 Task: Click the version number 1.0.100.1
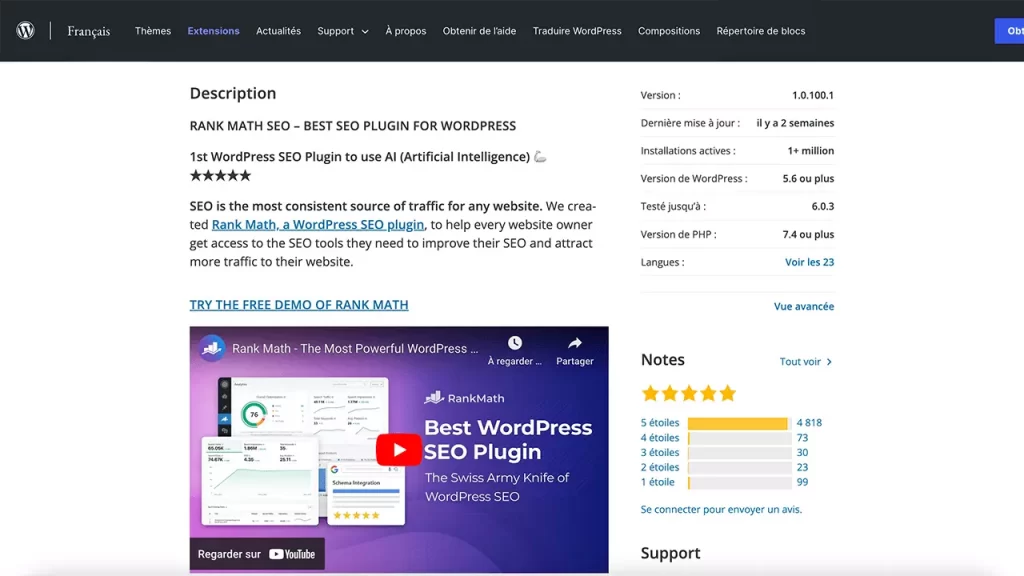pyautogui.click(x=812, y=95)
